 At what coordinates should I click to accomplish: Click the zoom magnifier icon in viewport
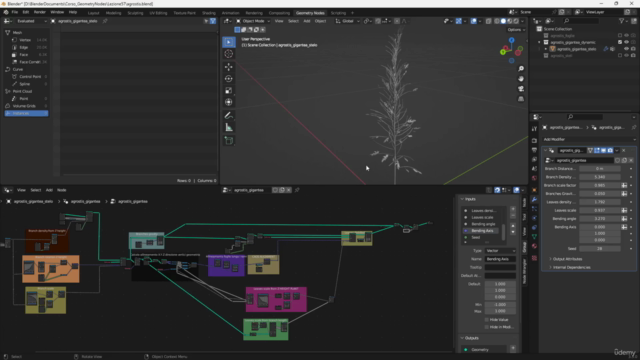click(521, 69)
